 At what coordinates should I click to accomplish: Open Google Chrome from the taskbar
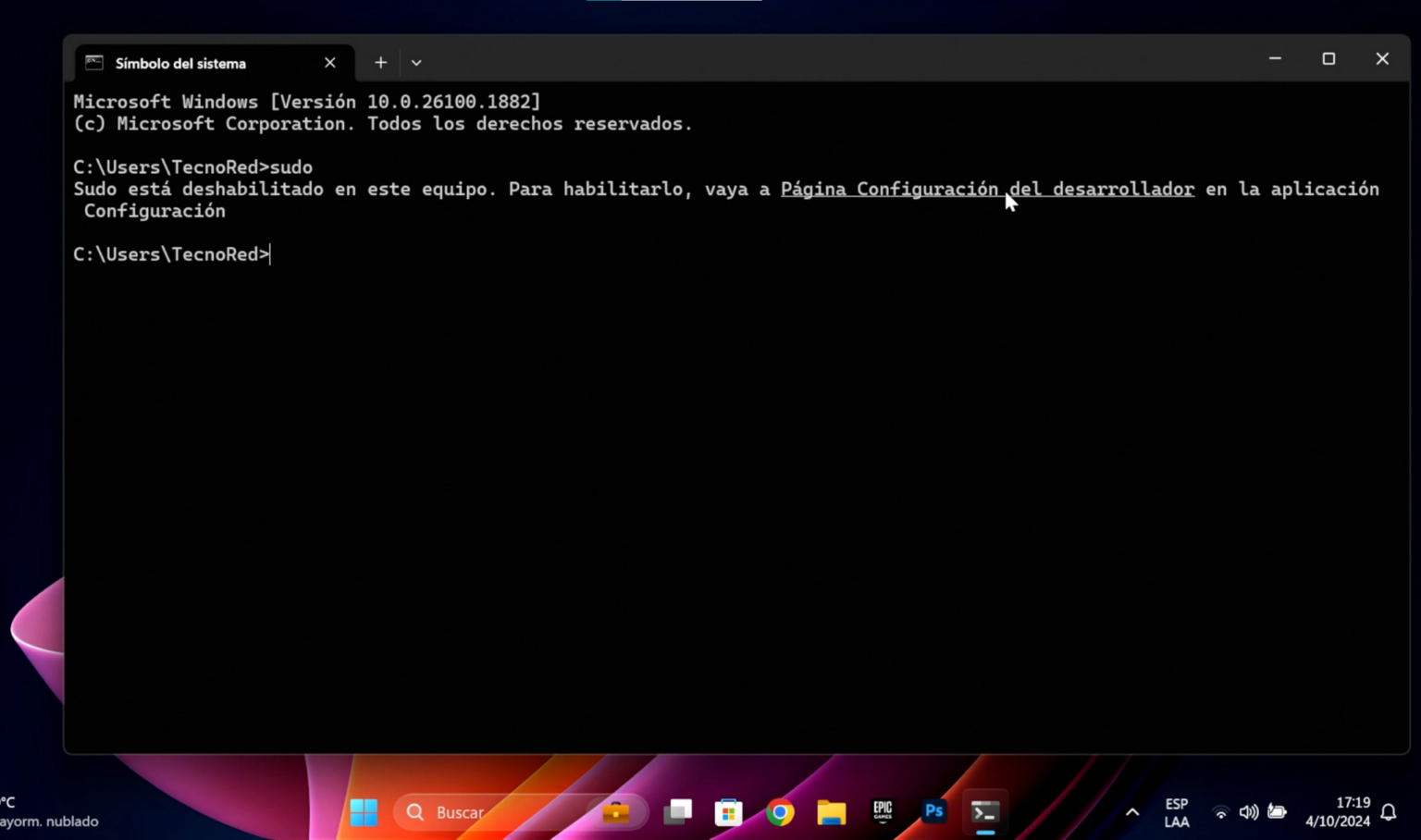tap(780, 811)
